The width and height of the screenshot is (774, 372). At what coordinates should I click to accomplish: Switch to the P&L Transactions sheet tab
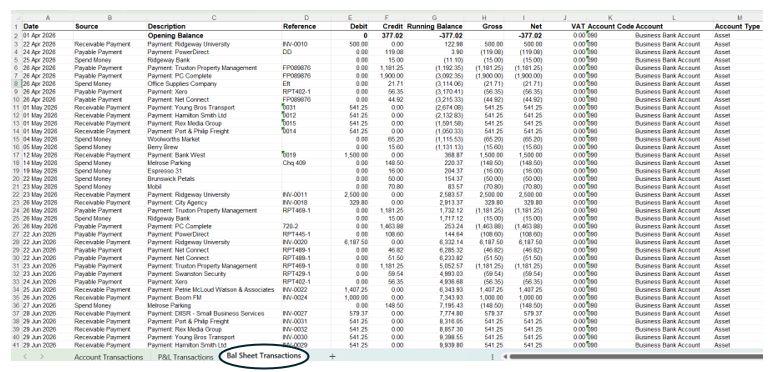click(x=185, y=357)
